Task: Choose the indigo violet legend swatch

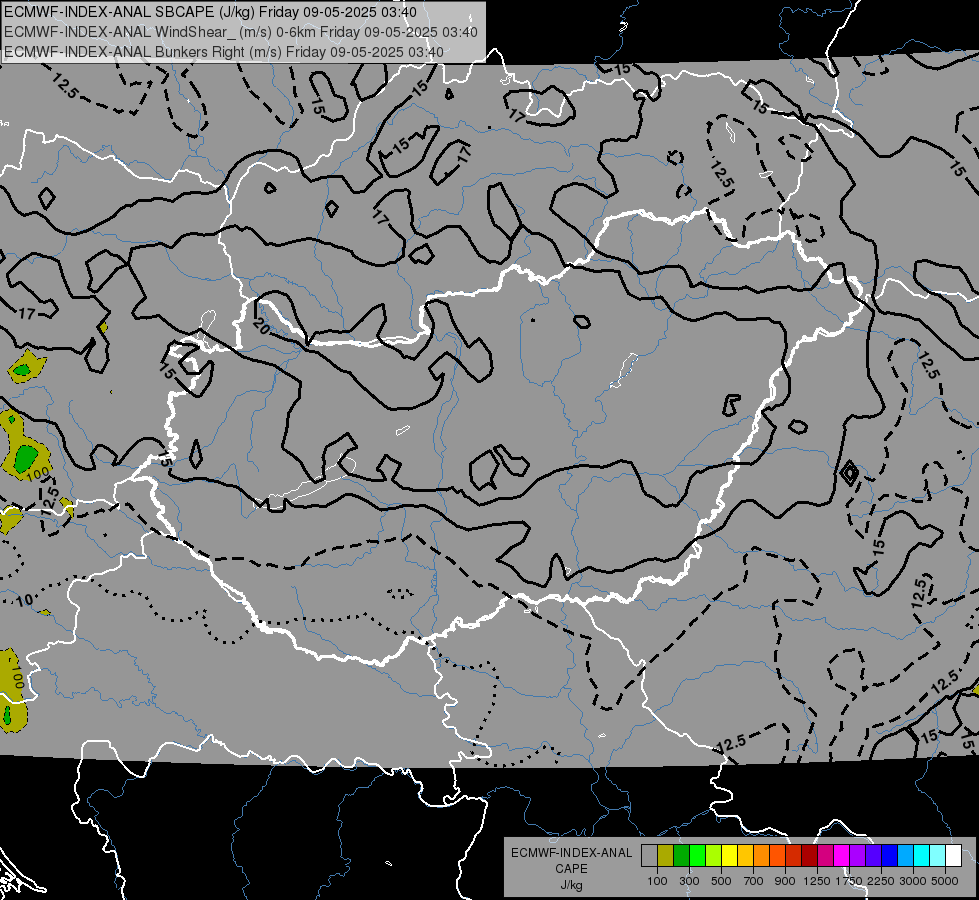Action: [873, 855]
